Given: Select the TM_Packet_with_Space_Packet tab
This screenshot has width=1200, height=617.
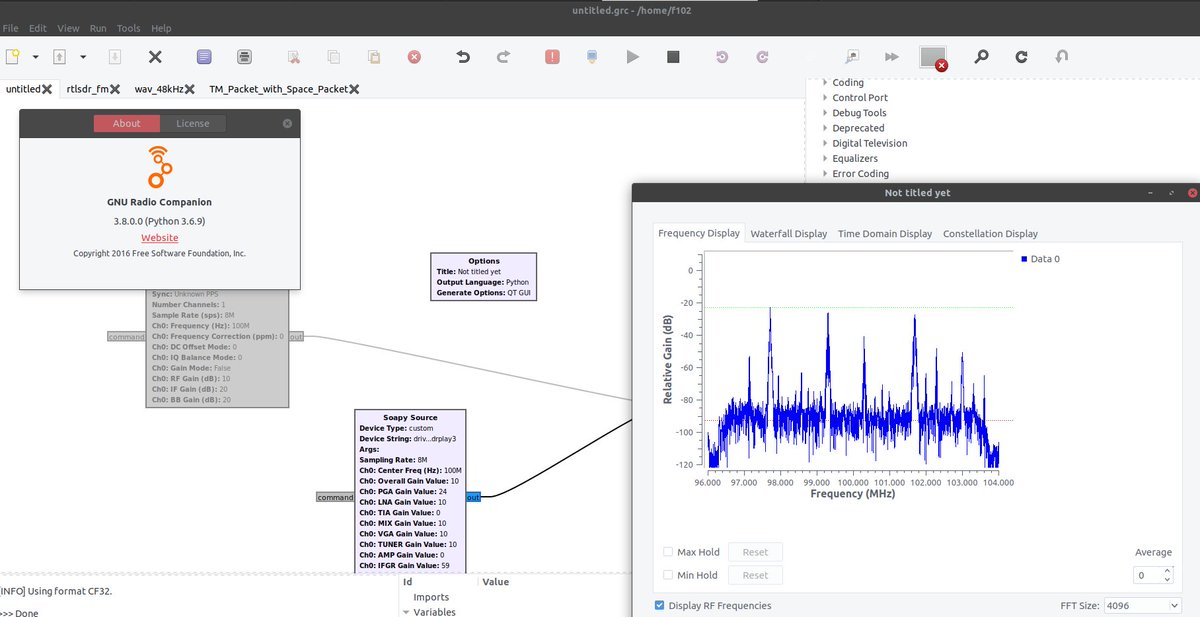Looking at the screenshot, I should point(278,89).
